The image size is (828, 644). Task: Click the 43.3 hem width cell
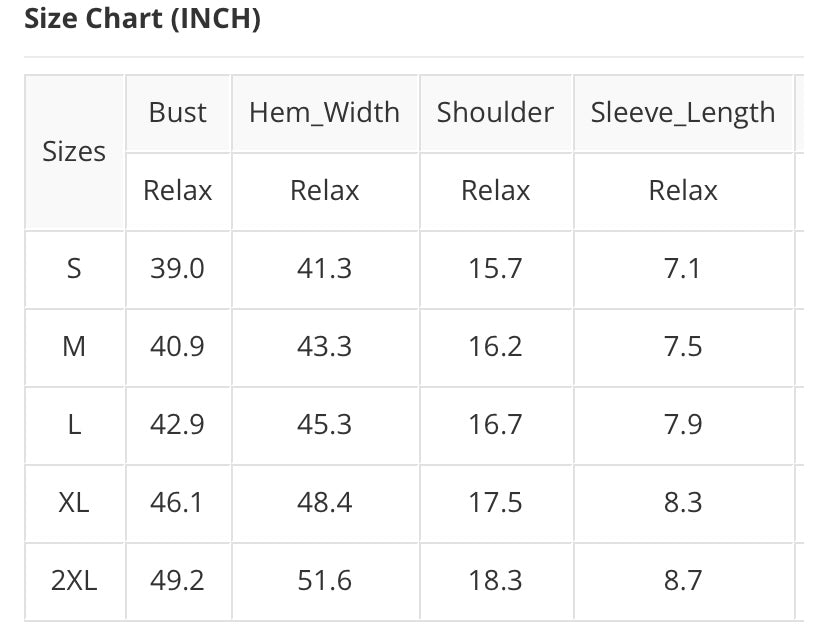point(324,346)
